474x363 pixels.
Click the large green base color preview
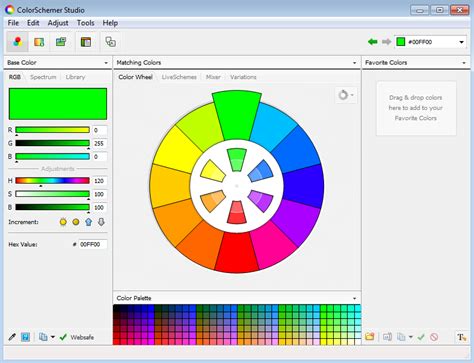point(58,104)
